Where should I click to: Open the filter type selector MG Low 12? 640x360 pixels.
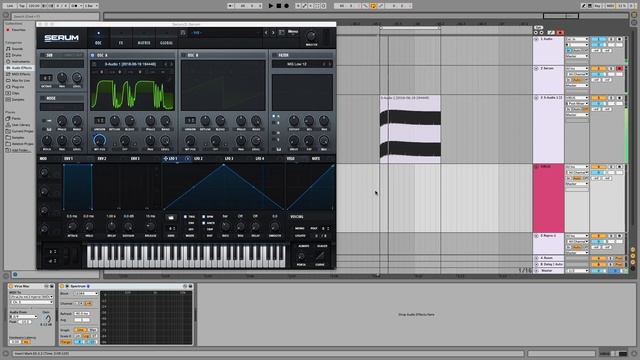[x=297, y=64]
